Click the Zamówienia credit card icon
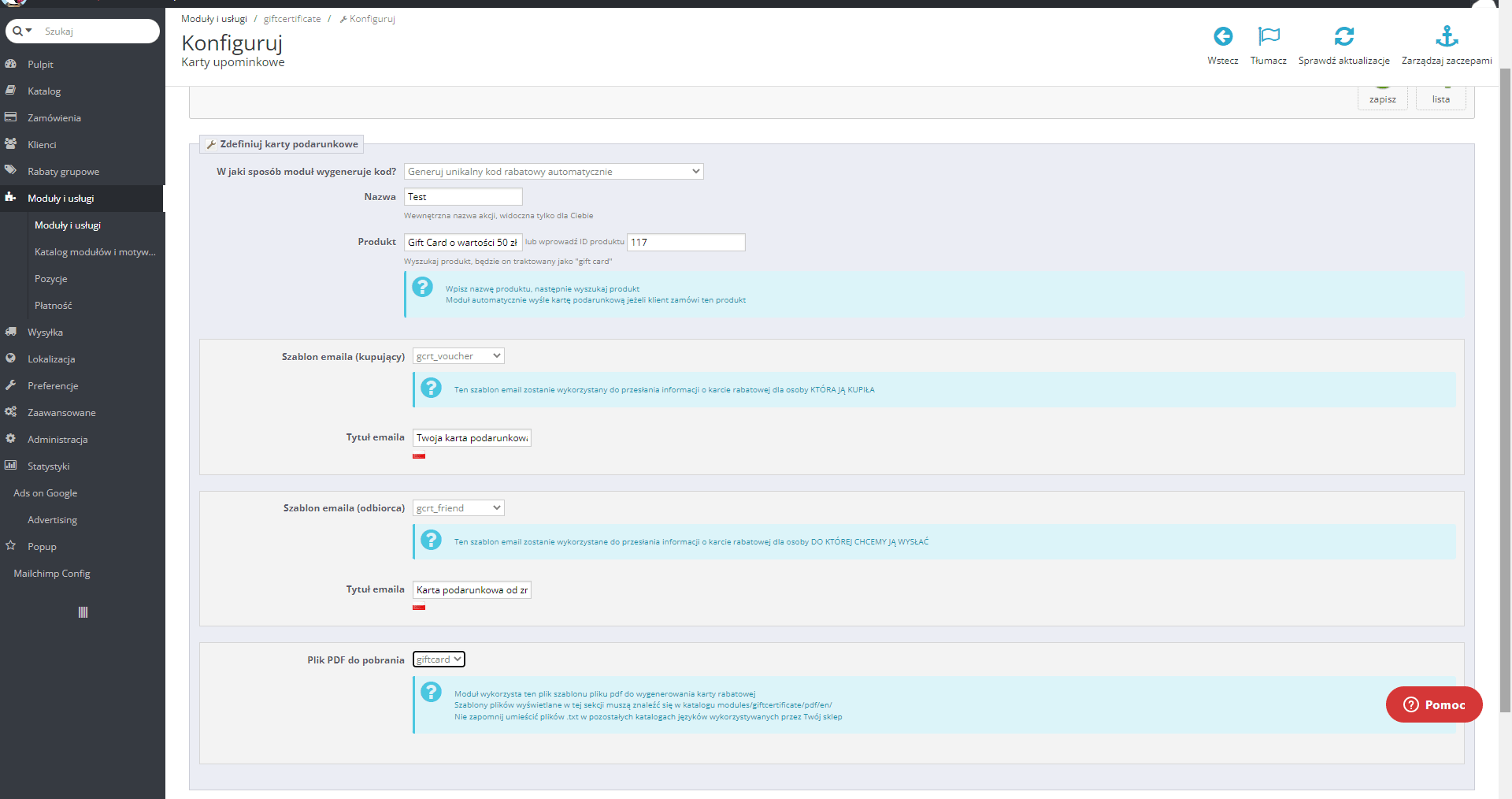The width and height of the screenshot is (1512, 799). (11, 117)
